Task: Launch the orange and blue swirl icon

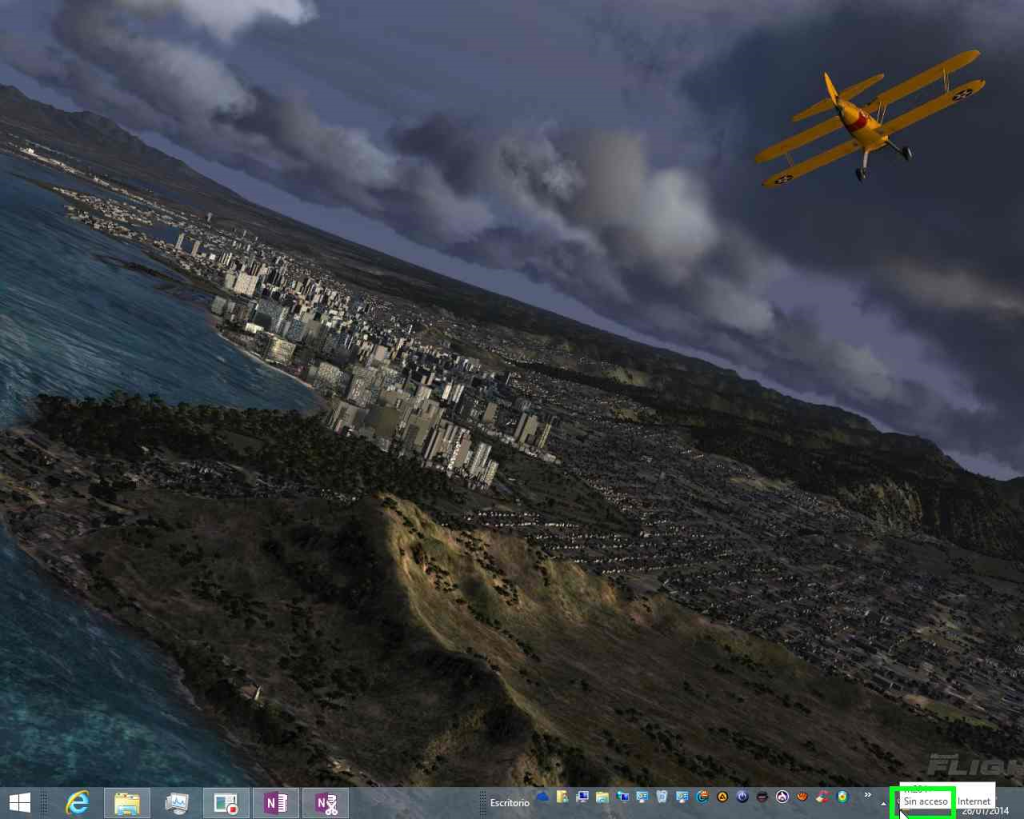Action: [703, 797]
